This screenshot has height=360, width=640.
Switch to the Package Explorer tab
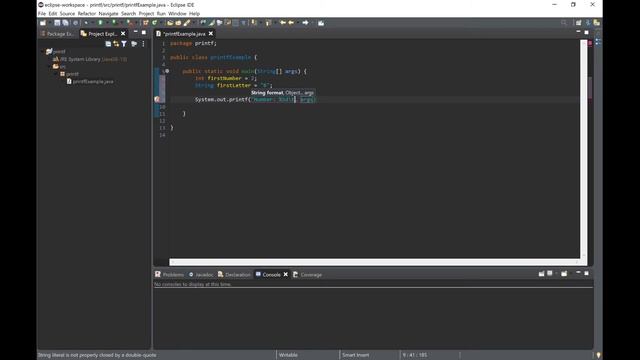click(58, 34)
